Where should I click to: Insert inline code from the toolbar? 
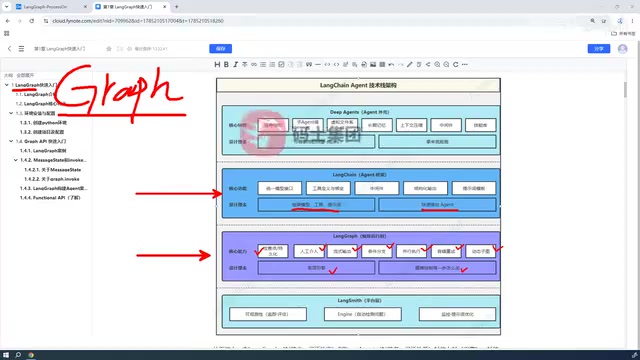327,64
